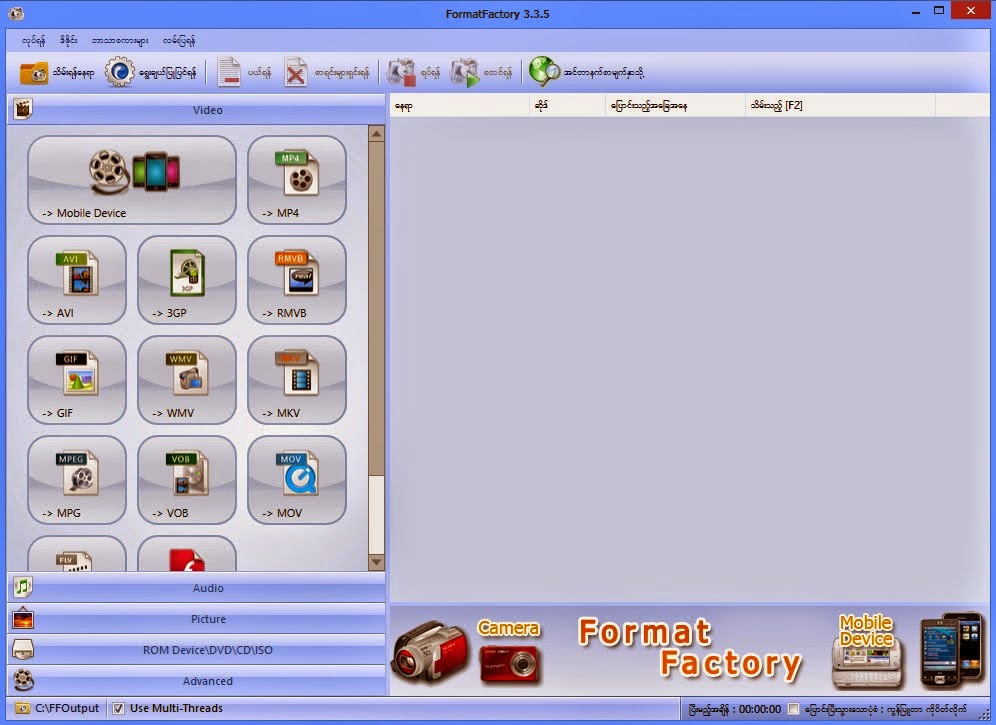Click the Picture section thumbnail icon
This screenshot has width=996, height=725.
(23, 618)
